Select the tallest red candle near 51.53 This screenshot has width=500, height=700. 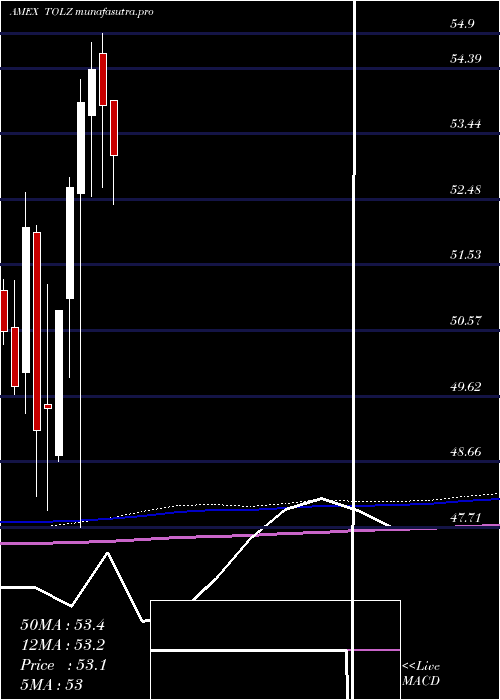[x=37, y=331]
